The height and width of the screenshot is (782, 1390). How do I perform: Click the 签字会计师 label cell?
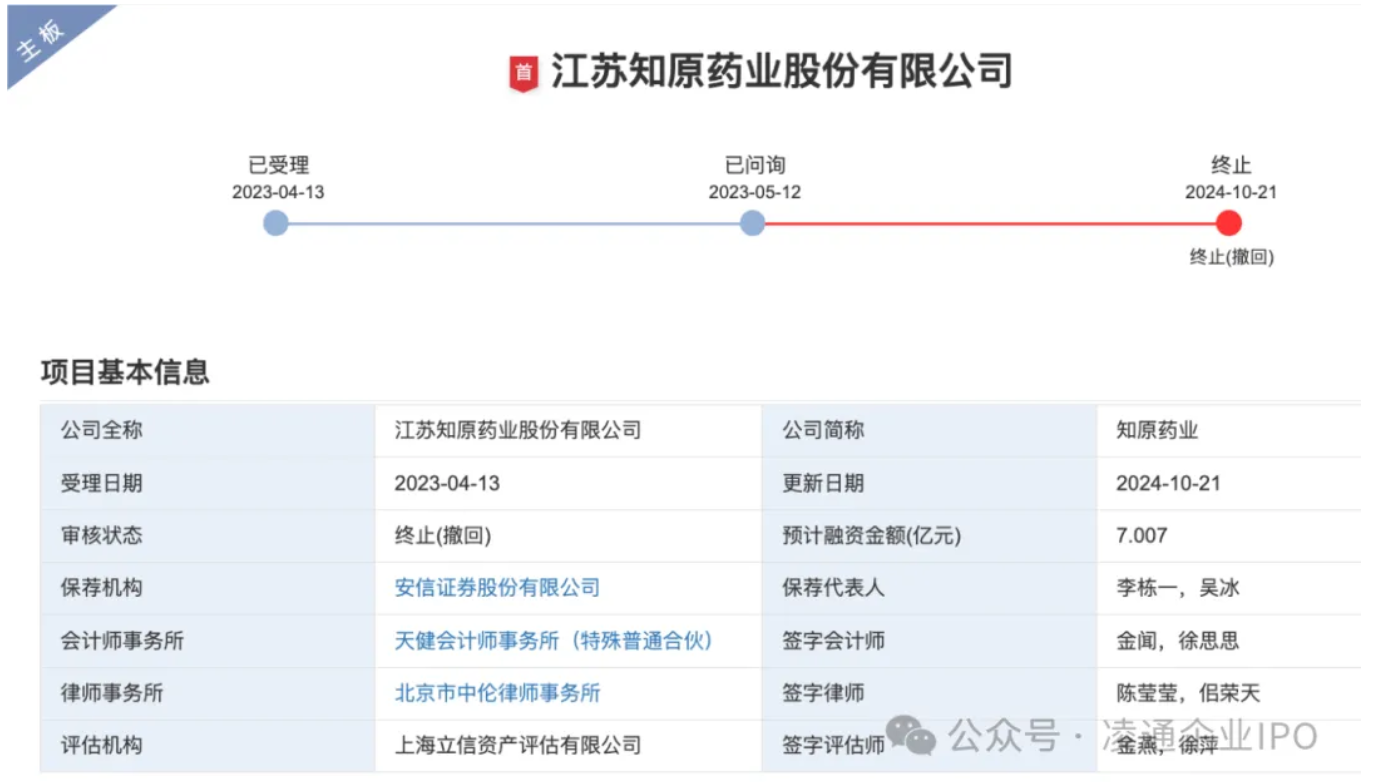(929, 641)
